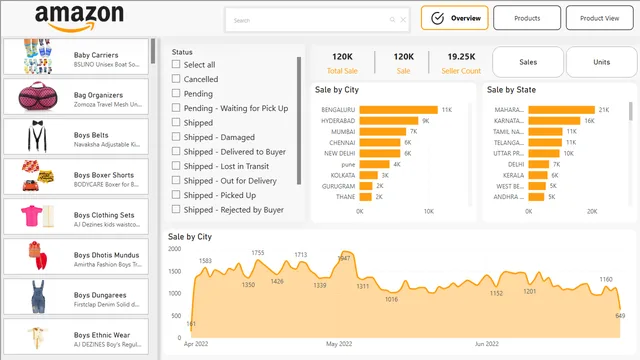Click the Baby Carriers title text
The image size is (640, 360).
(x=96, y=55)
